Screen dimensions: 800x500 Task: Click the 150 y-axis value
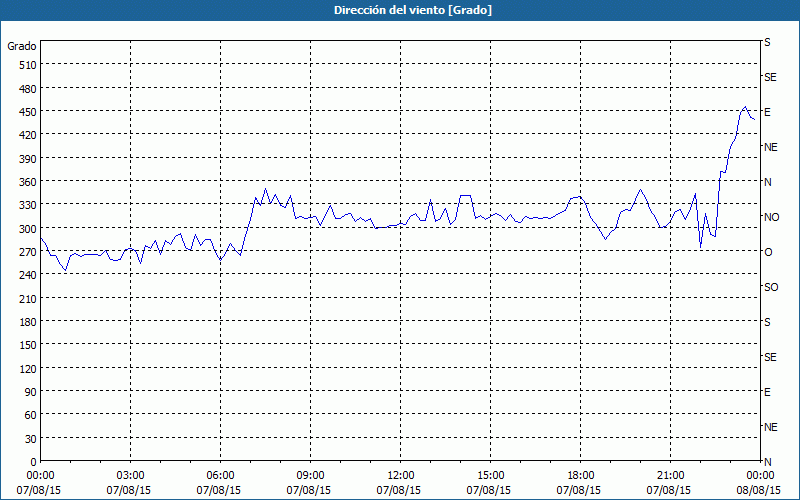click(29, 345)
